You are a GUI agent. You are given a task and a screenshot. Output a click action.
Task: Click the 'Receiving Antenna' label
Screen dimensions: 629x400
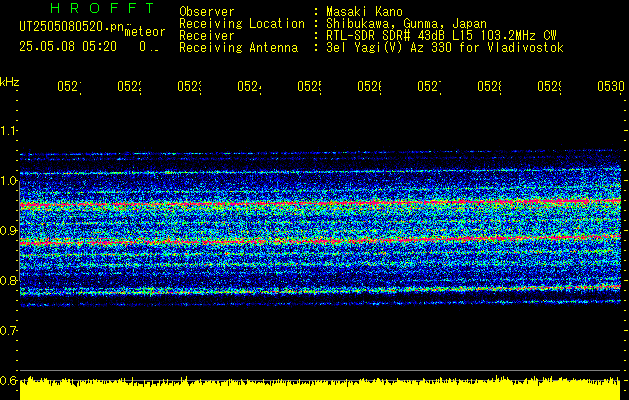point(239,48)
